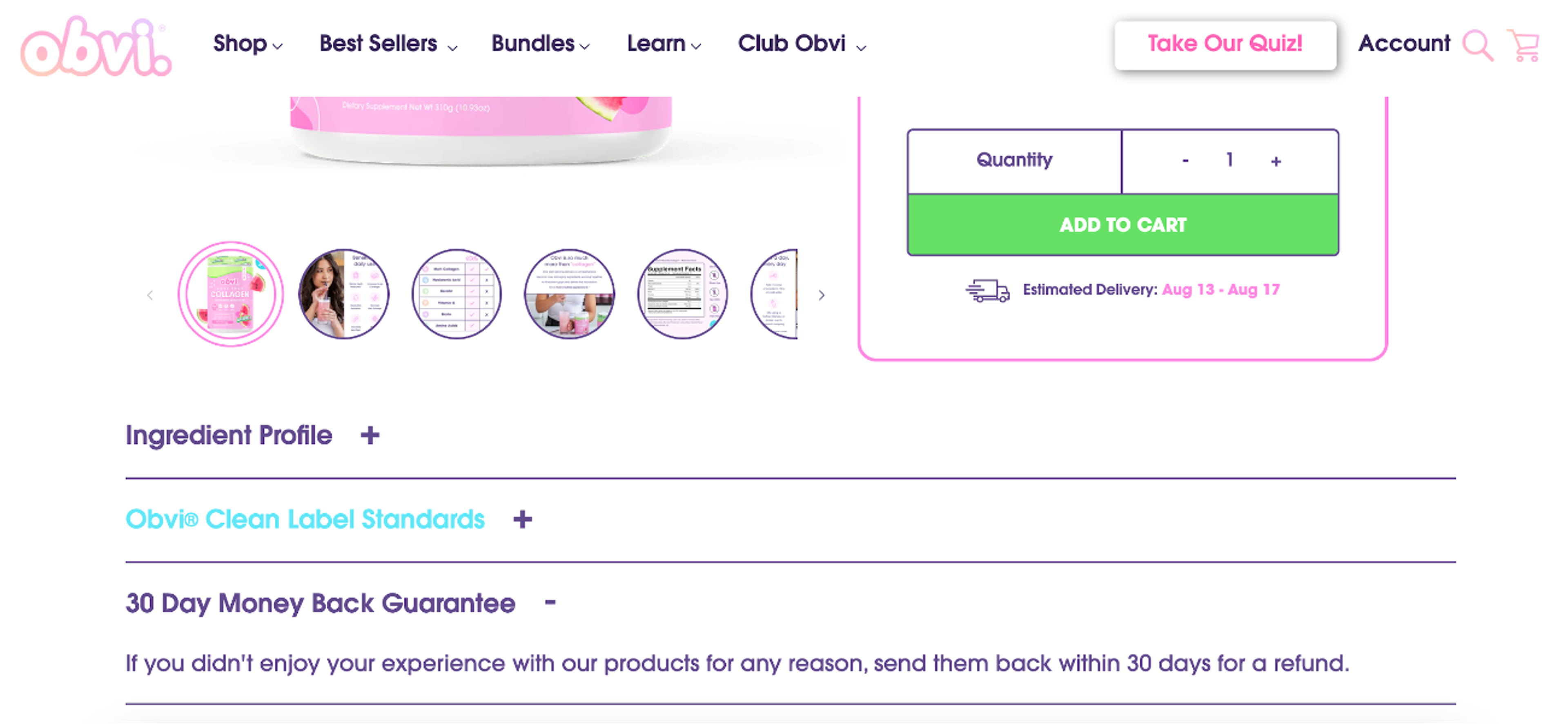The width and height of the screenshot is (1568, 724).
Task: Go back in the carousel with the left arrow
Action: pyautogui.click(x=150, y=295)
